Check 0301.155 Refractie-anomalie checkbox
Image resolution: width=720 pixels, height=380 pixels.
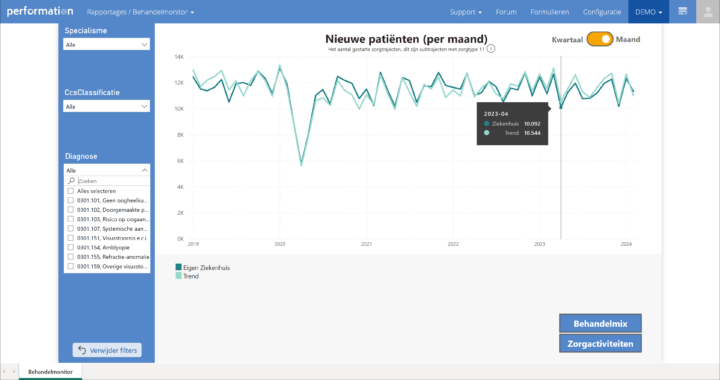point(71,257)
